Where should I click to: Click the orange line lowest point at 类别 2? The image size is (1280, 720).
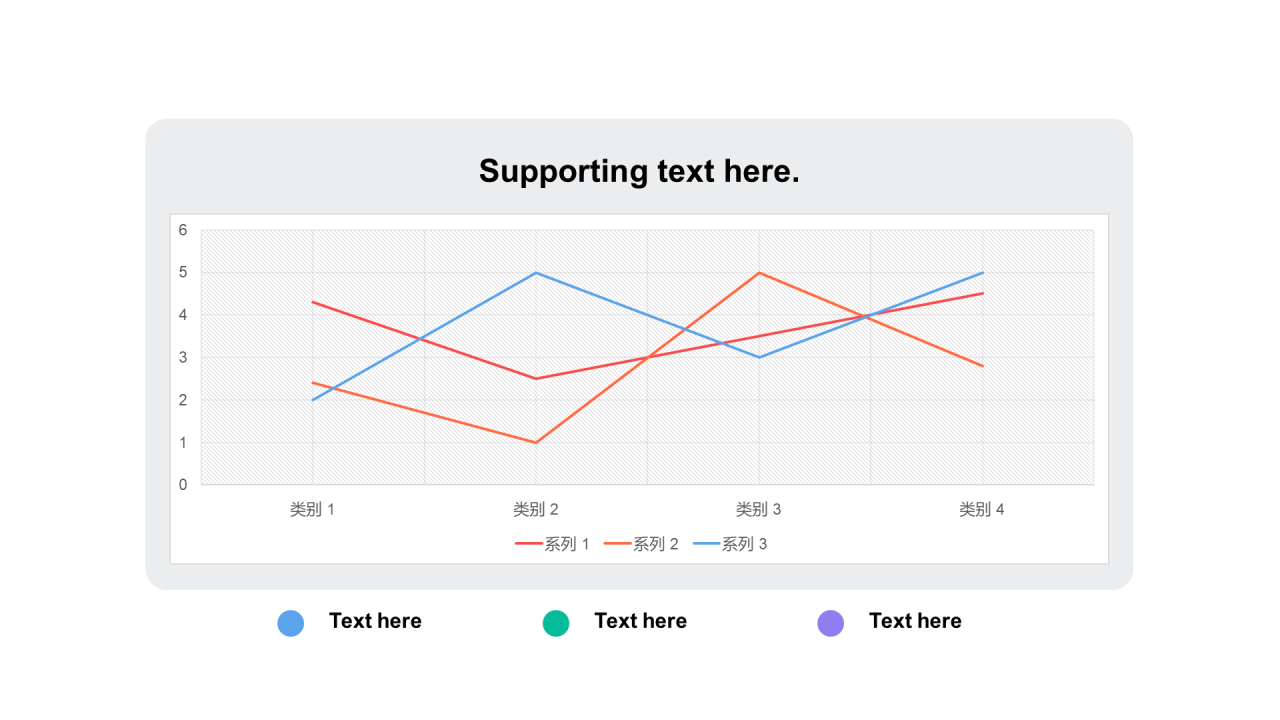point(536,442)
